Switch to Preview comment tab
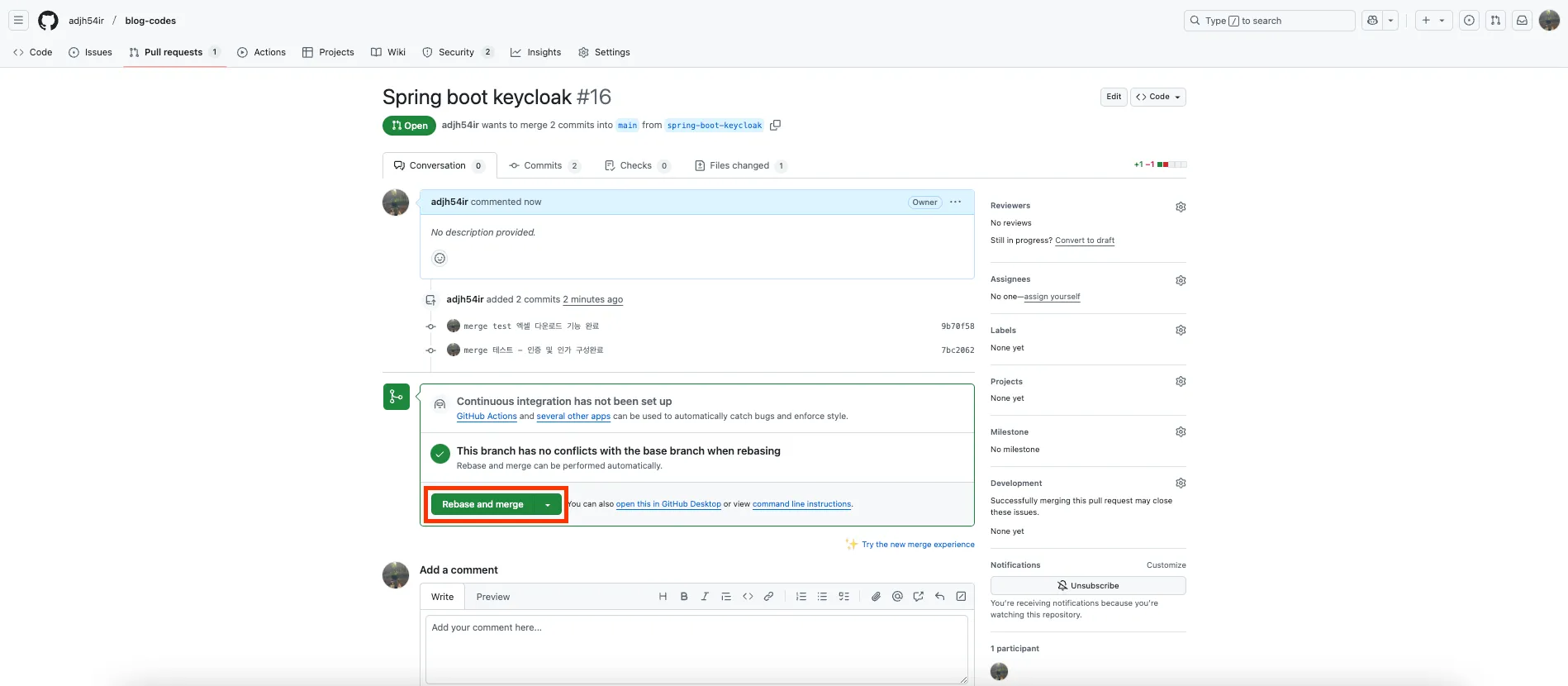 (493, 597)
